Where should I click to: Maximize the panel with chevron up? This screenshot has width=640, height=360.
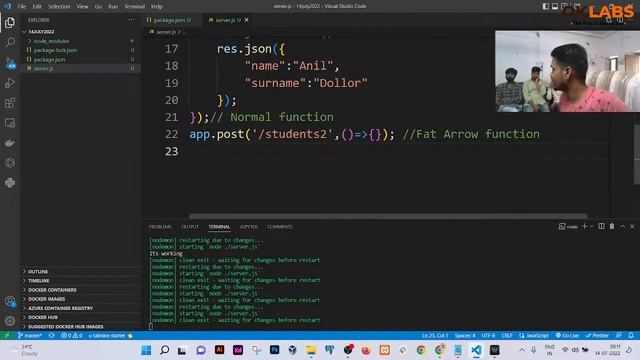tap(622, 226)
